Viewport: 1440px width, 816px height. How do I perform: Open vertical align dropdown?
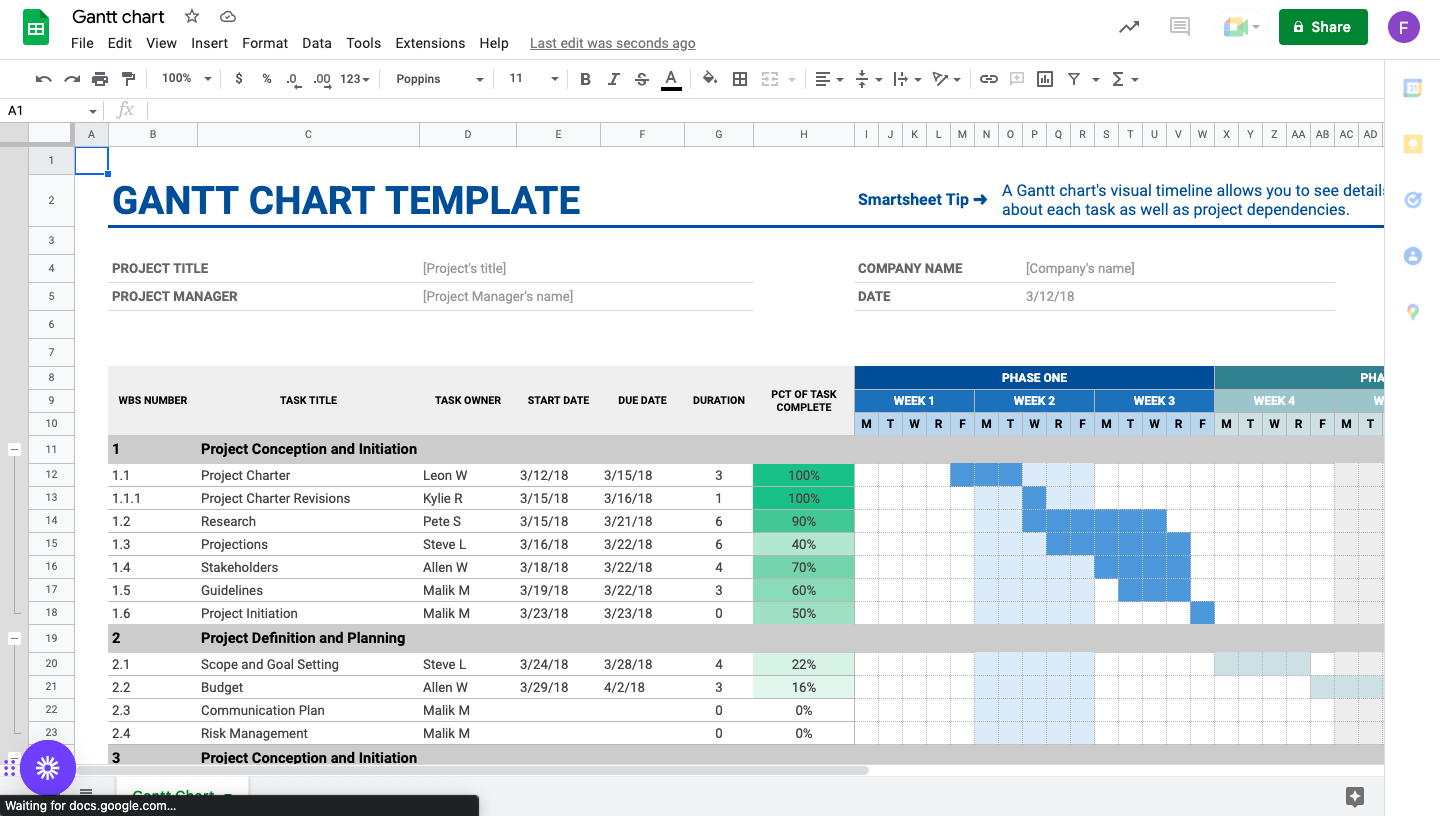(x=868, y=79)
